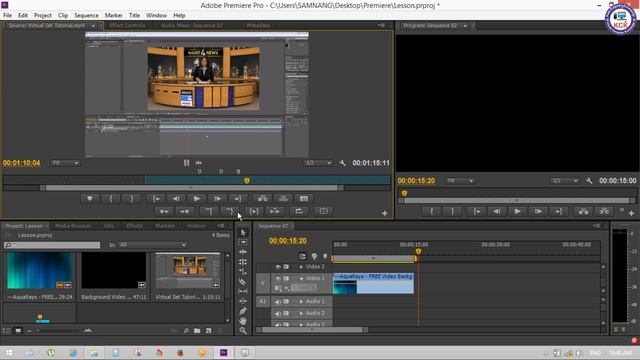The image size is (640, 360).
Task: Open Program monitor settings wrench
Action: pos(589,180)
